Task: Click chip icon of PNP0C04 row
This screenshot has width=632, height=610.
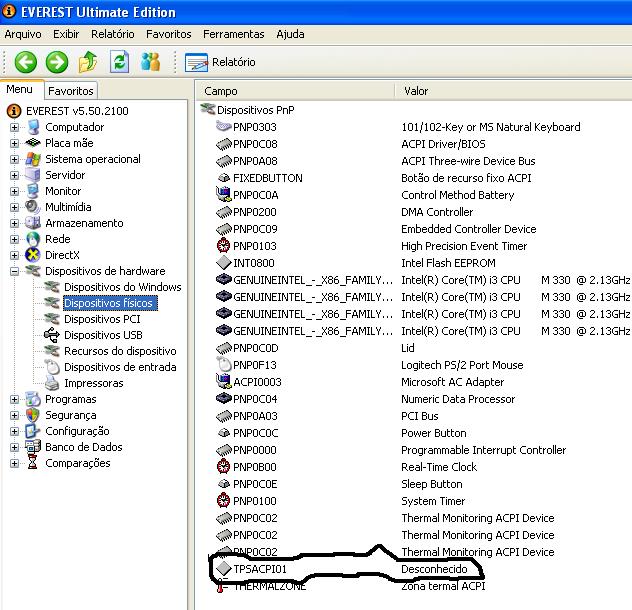Action: [x=224, y=399]
